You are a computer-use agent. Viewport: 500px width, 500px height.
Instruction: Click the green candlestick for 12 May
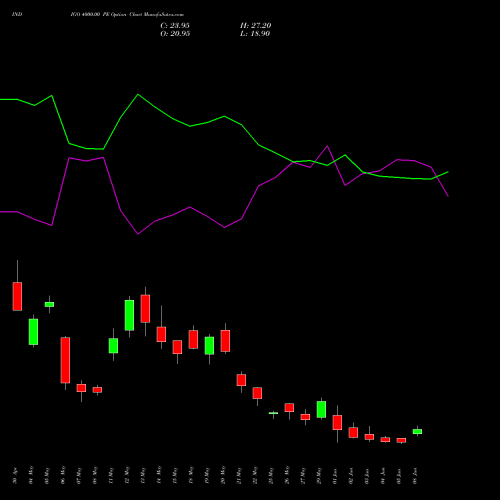tap(129, 315)
